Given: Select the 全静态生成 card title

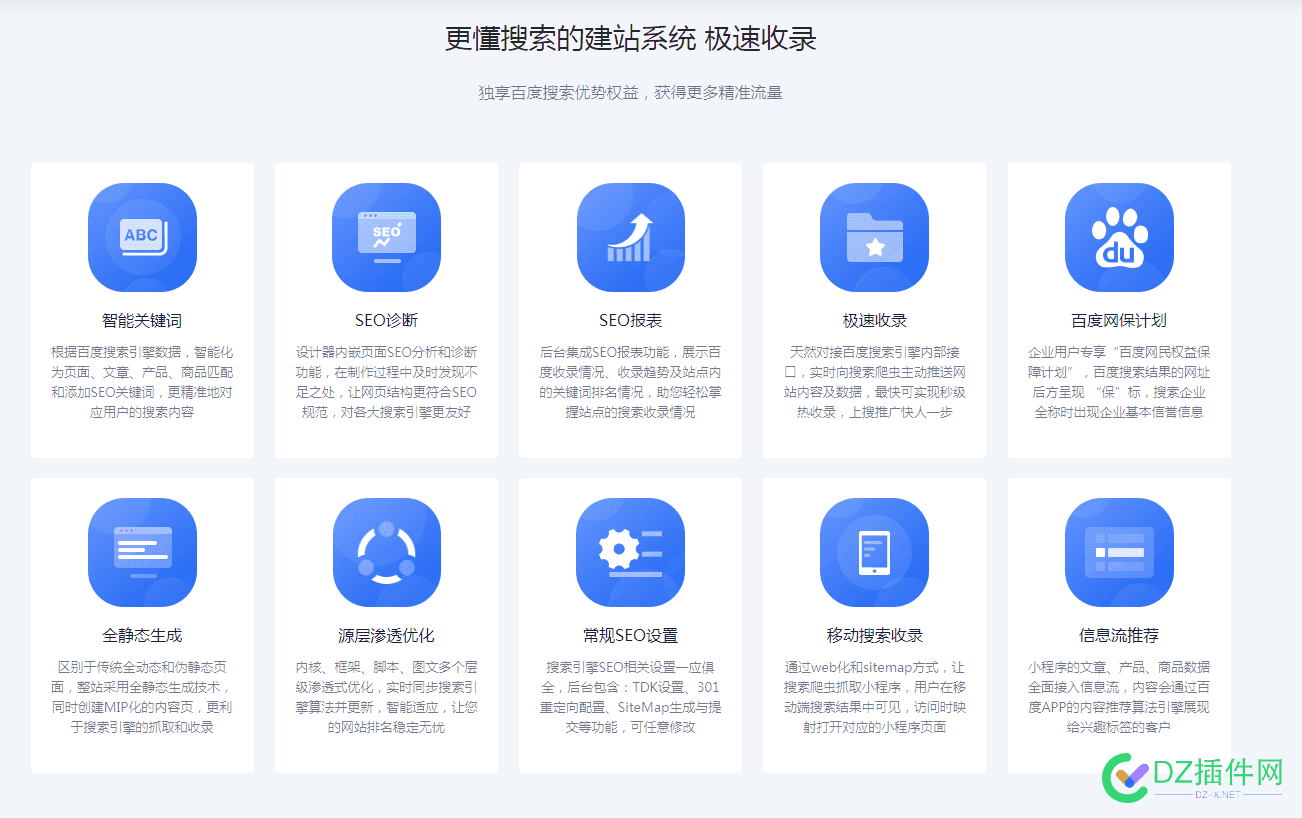Looking at the screenshot, I should point(142,636).
